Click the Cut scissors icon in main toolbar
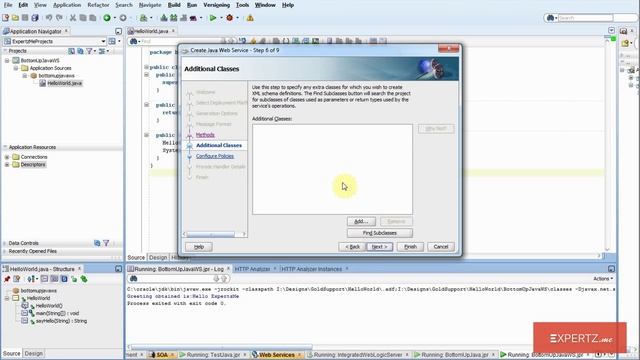Image resolution: width=640 pixels, height=360 pixels. point(73,18)
